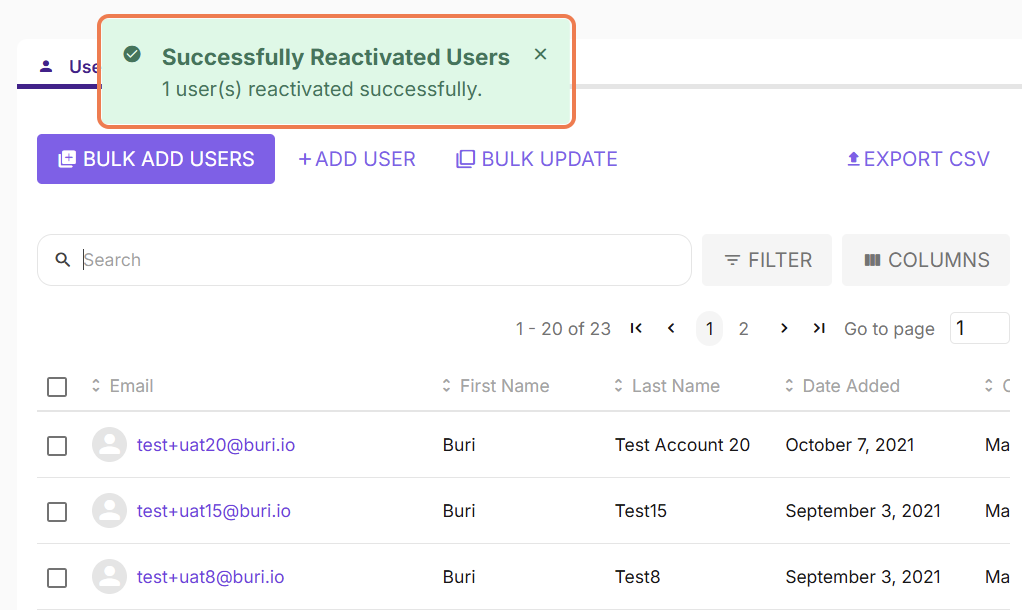This screenshot has width=1022, height=610.
Task: Open user test+uat15@buri.io link
Action: (214, 511)
